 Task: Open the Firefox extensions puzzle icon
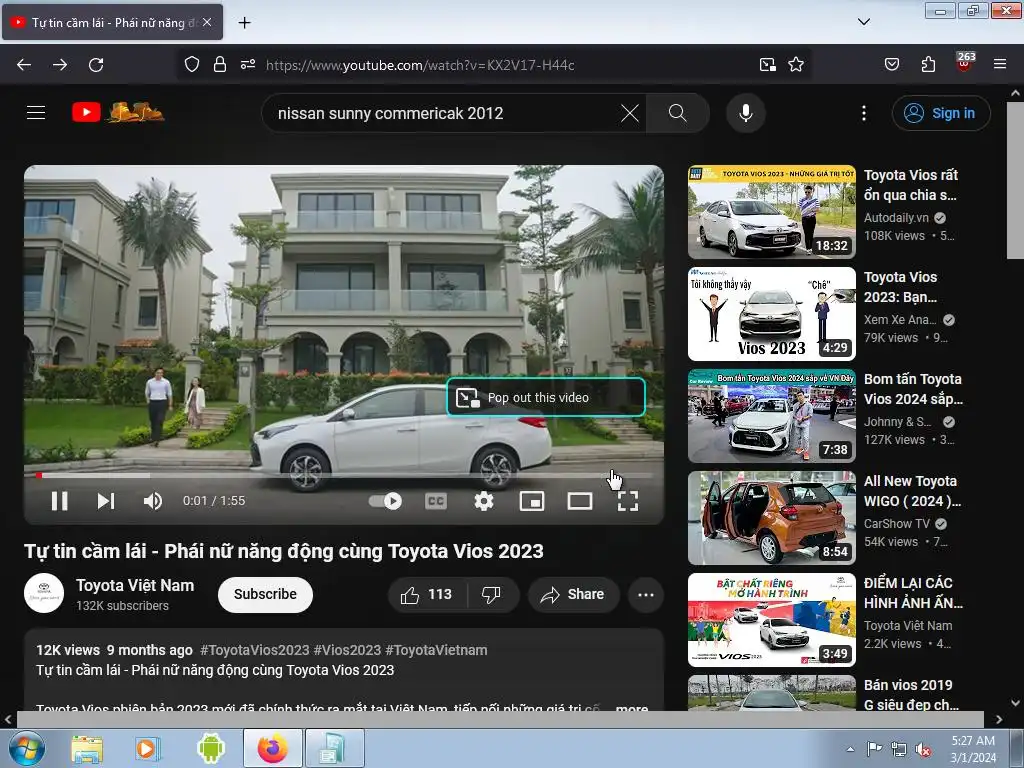[928, 65]
